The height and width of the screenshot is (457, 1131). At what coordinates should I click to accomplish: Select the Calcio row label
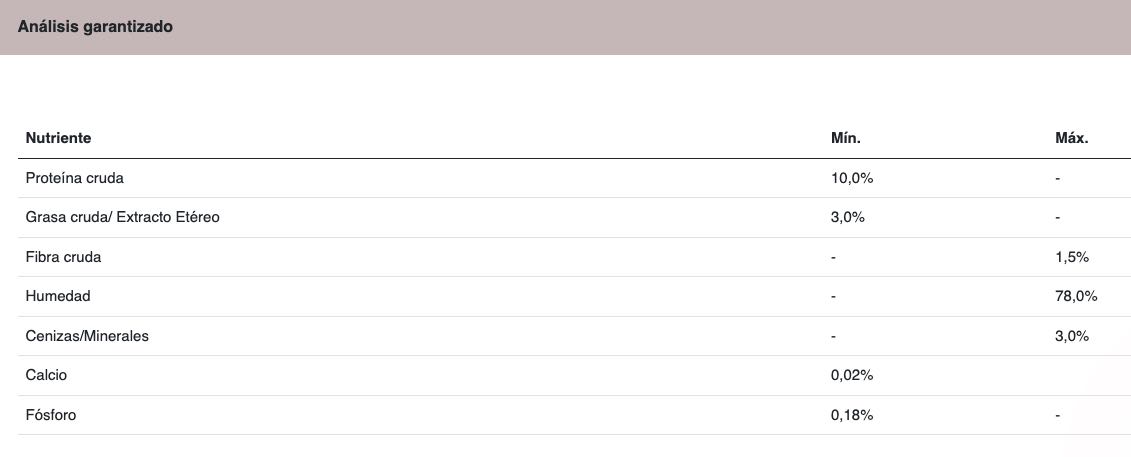point(47,376)
